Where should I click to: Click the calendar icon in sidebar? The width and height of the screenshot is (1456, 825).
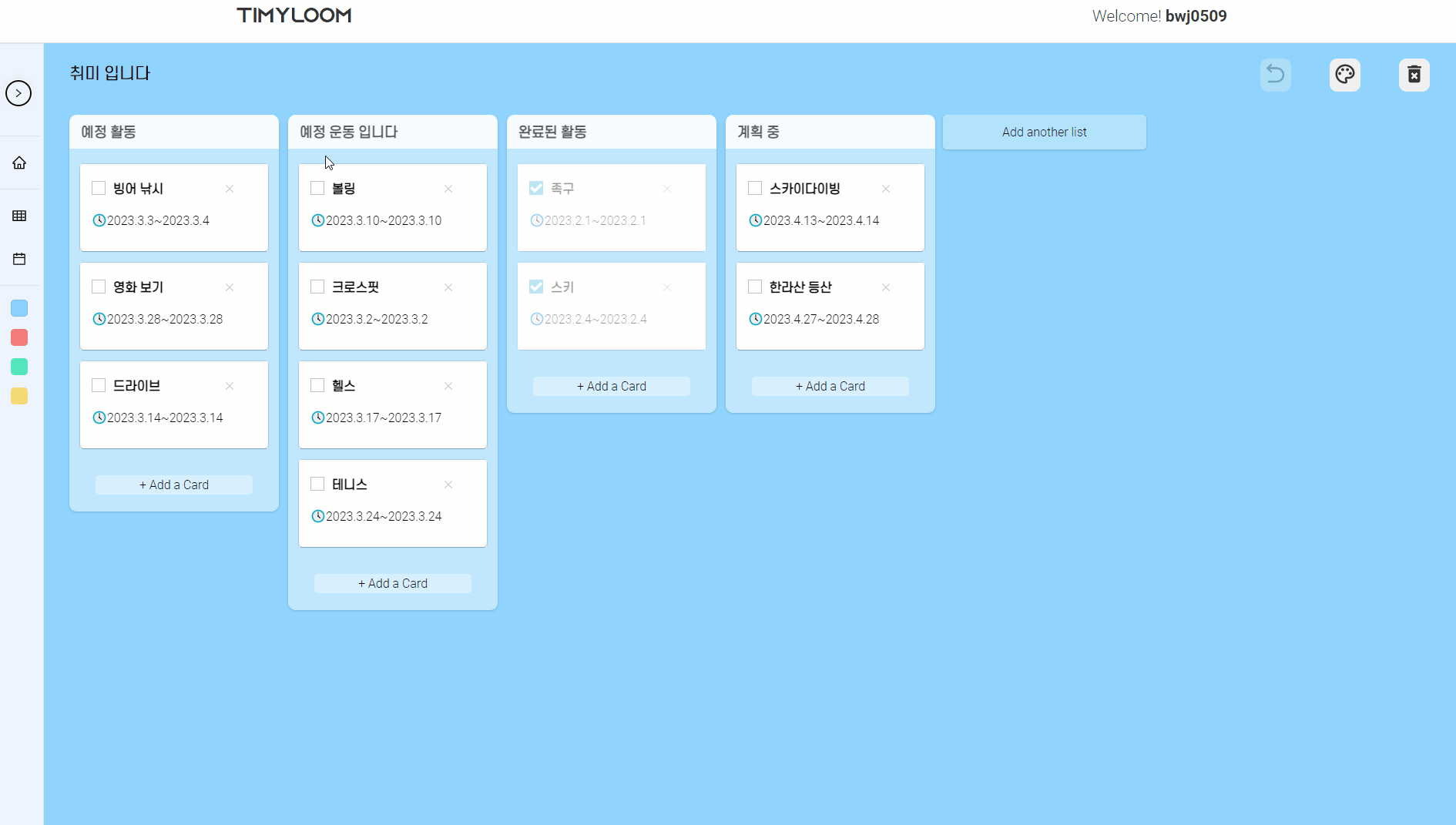tap(18, 260)
